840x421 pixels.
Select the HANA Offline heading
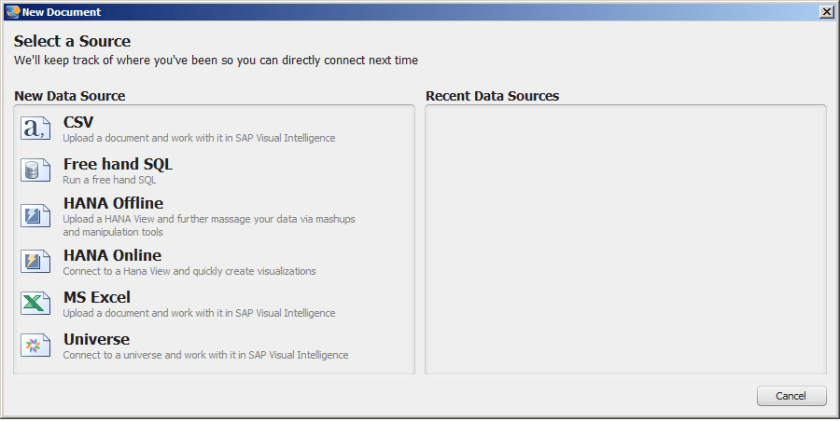coord(113,204)
